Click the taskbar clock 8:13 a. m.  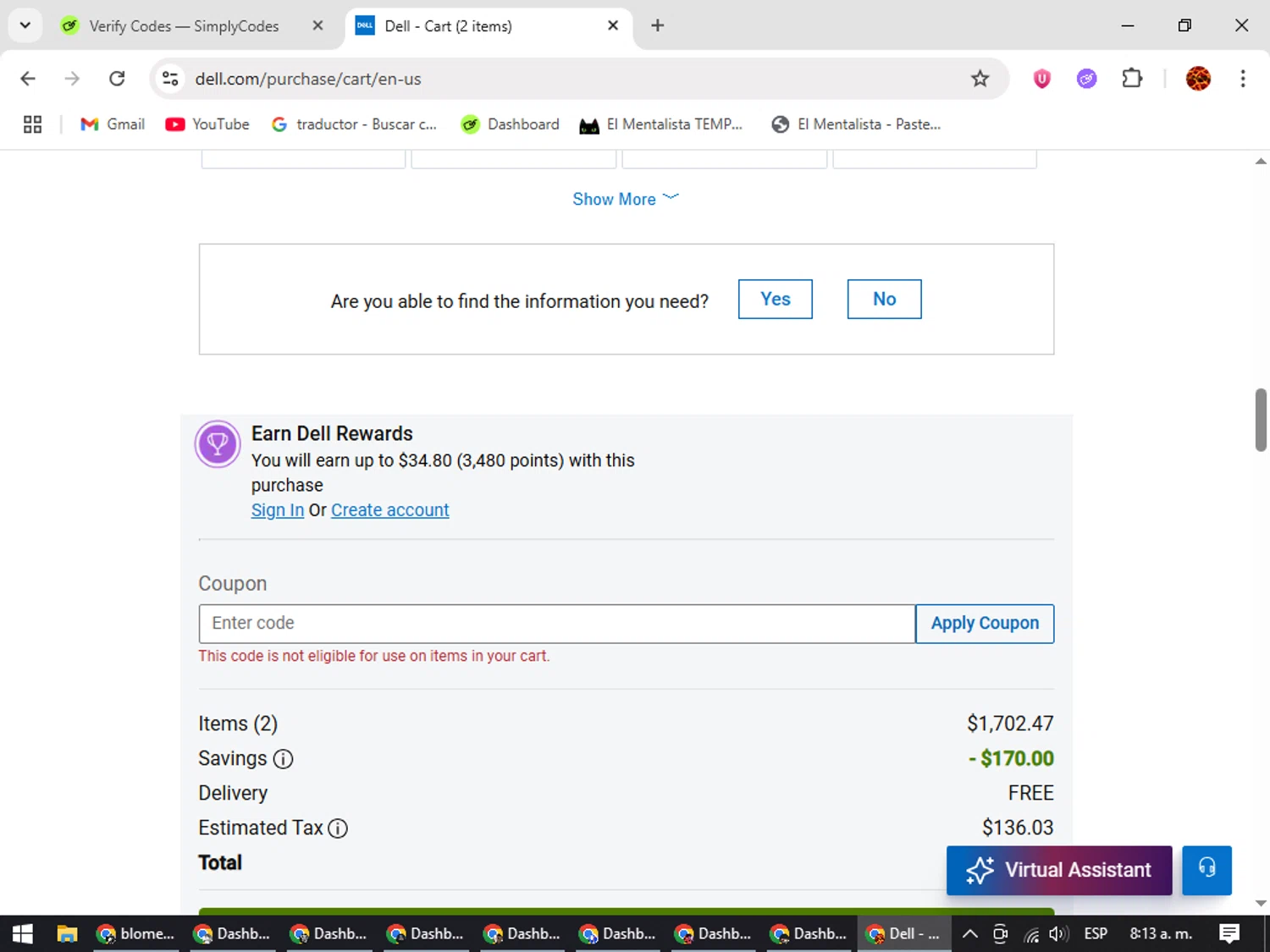pyautogui.click(x=1161, y=933)
